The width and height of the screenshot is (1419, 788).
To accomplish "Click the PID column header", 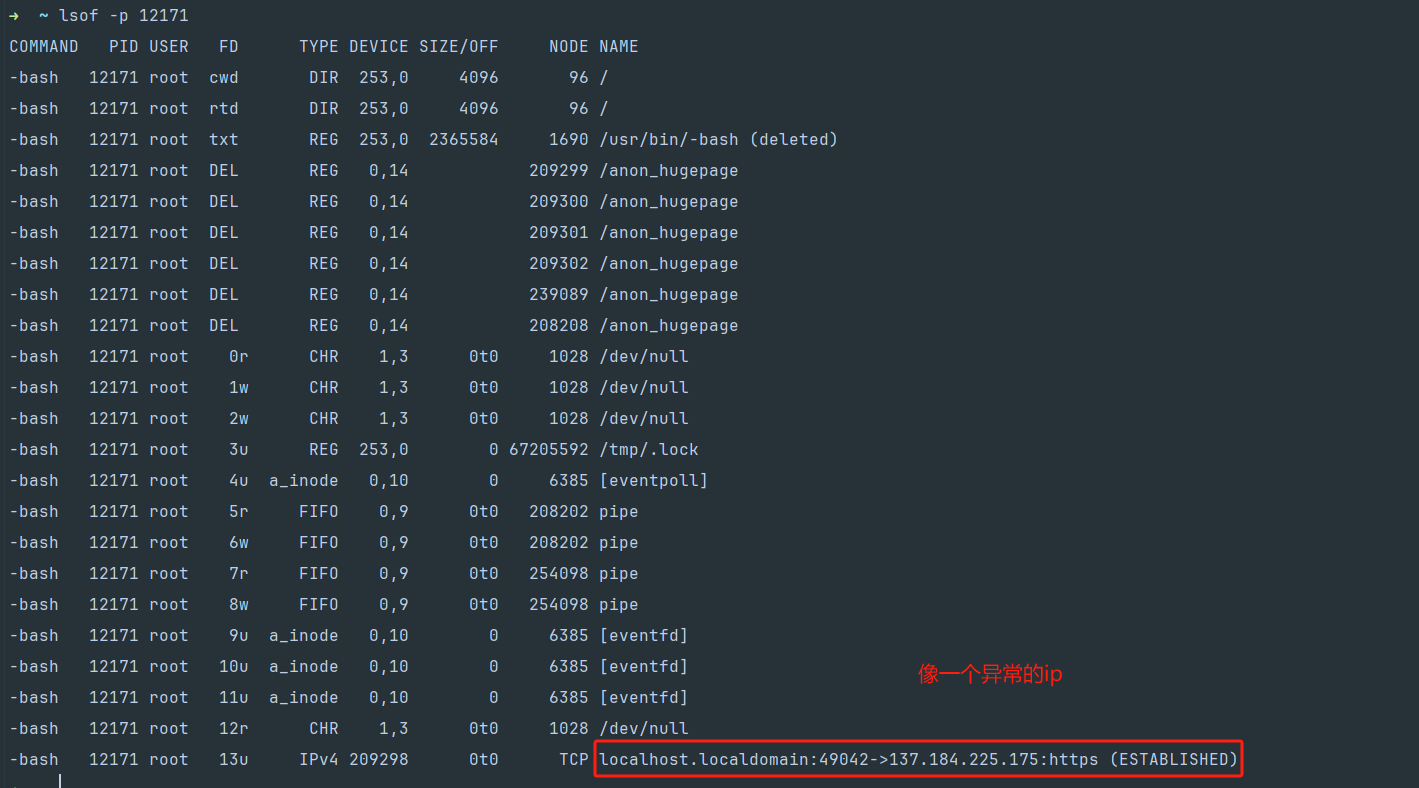I will coord(124,47).
